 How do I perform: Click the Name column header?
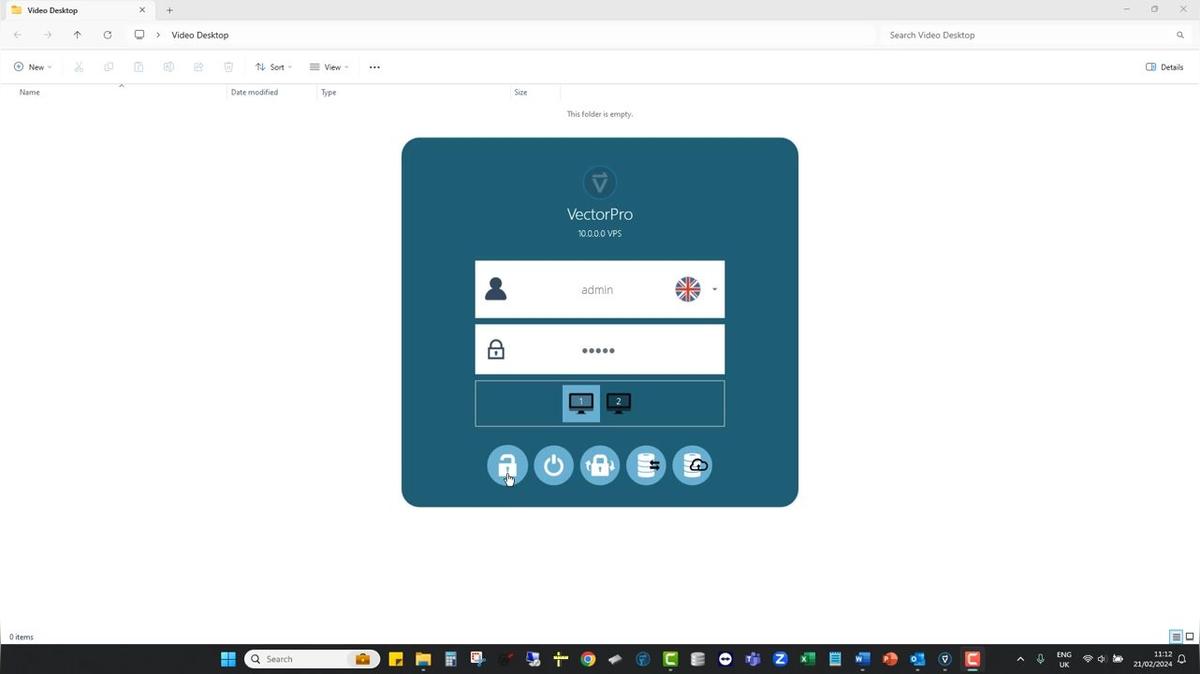pyautogui.click(x=30, y=92)
